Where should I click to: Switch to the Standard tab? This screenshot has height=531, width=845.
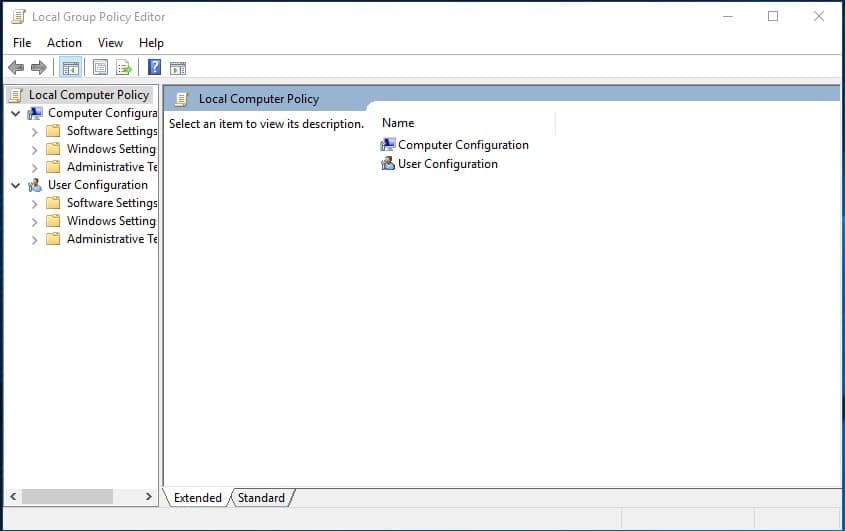(261, 498)
